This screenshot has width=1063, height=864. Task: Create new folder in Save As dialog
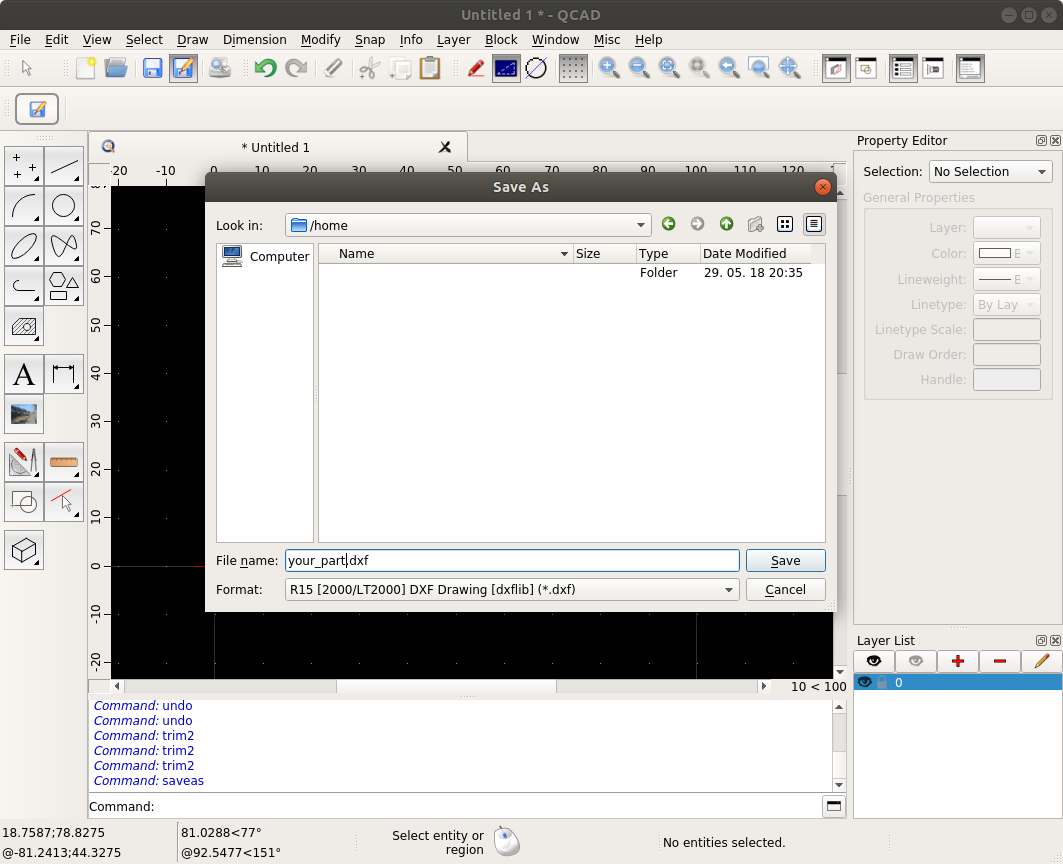point(756,225)
